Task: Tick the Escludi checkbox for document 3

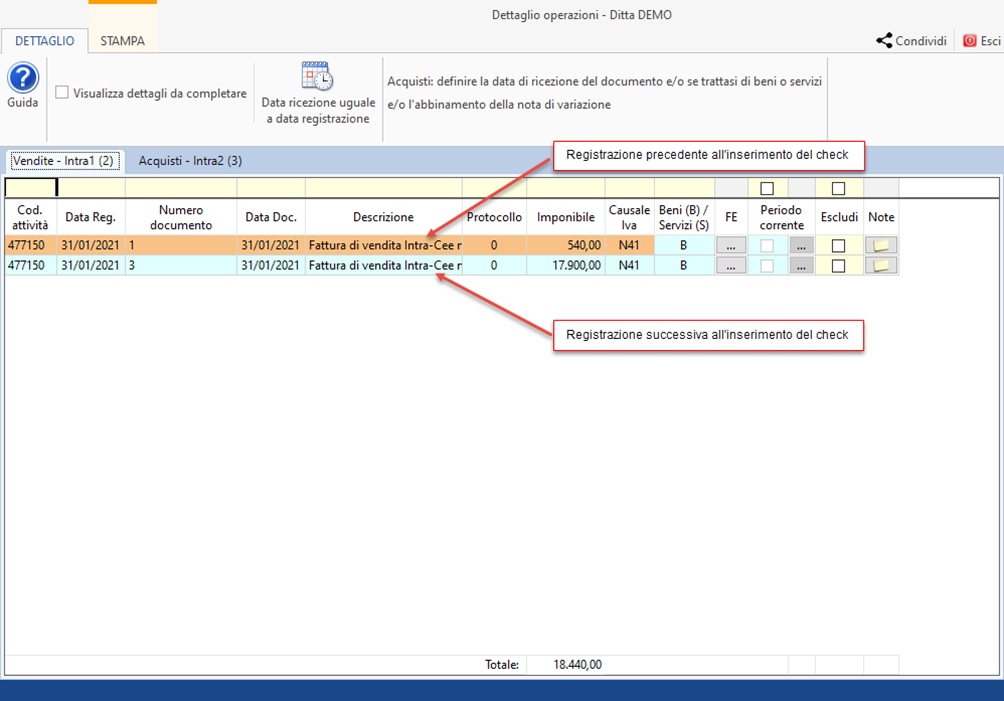Action: coord(839,265)
